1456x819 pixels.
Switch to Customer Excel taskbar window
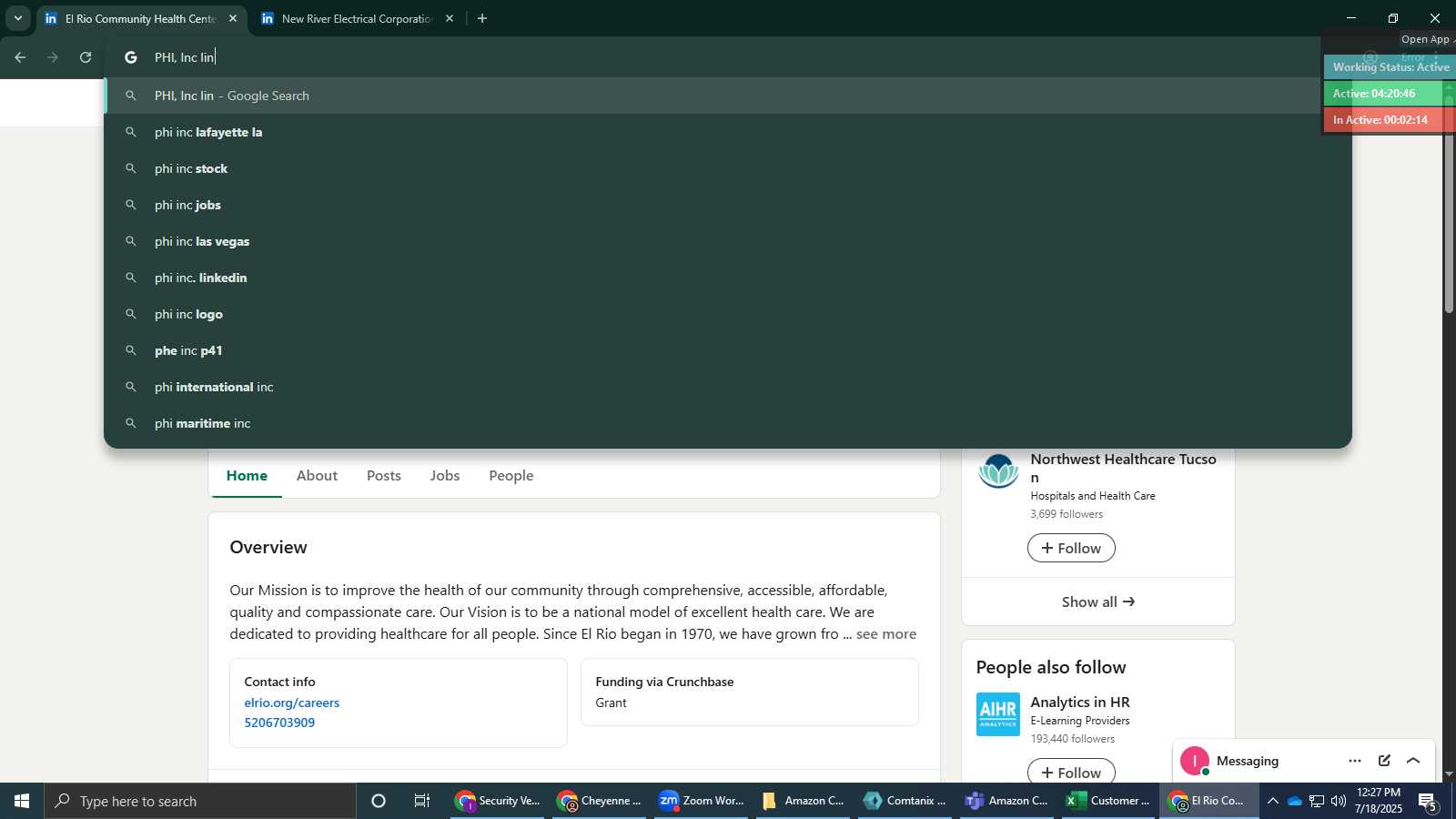[1109, 801]
